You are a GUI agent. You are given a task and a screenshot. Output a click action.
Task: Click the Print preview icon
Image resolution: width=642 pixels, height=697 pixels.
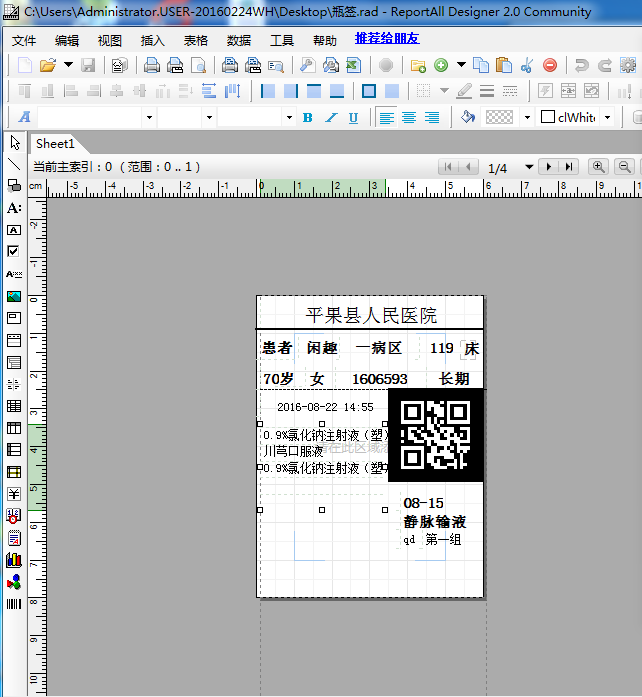click(x=199, y=65)
